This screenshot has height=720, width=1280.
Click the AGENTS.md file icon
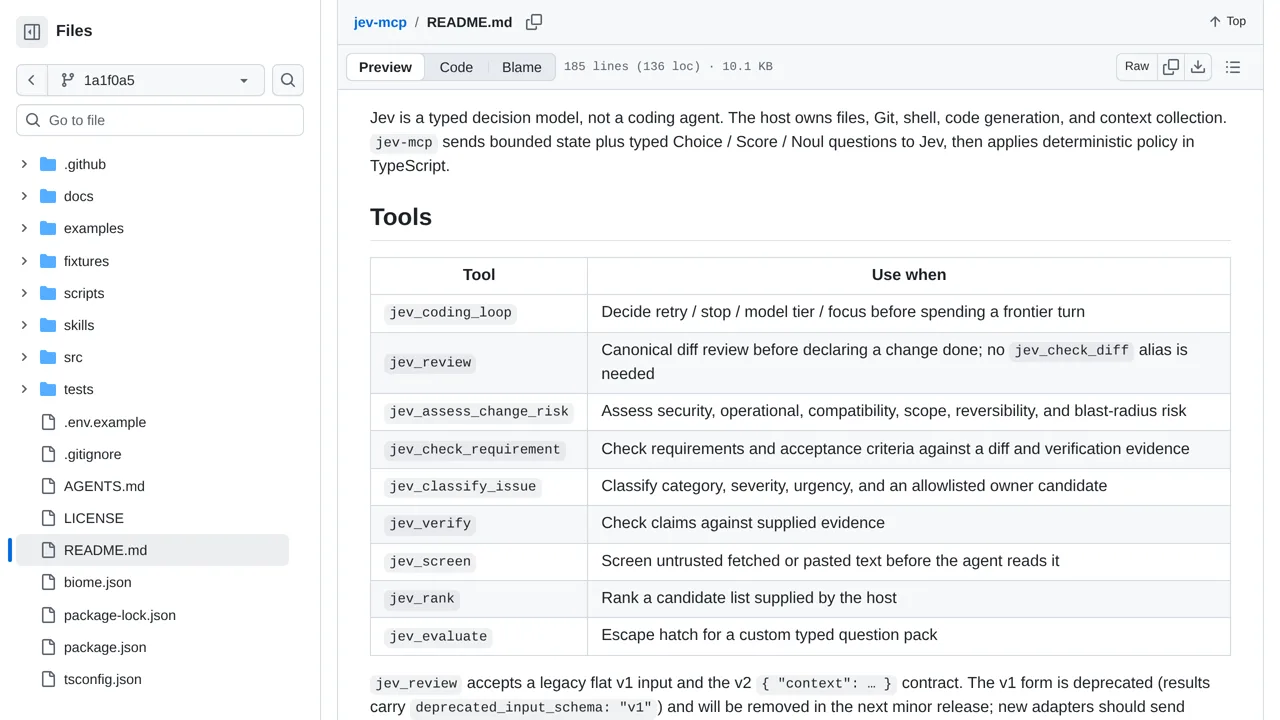click(x=48, y=486)
